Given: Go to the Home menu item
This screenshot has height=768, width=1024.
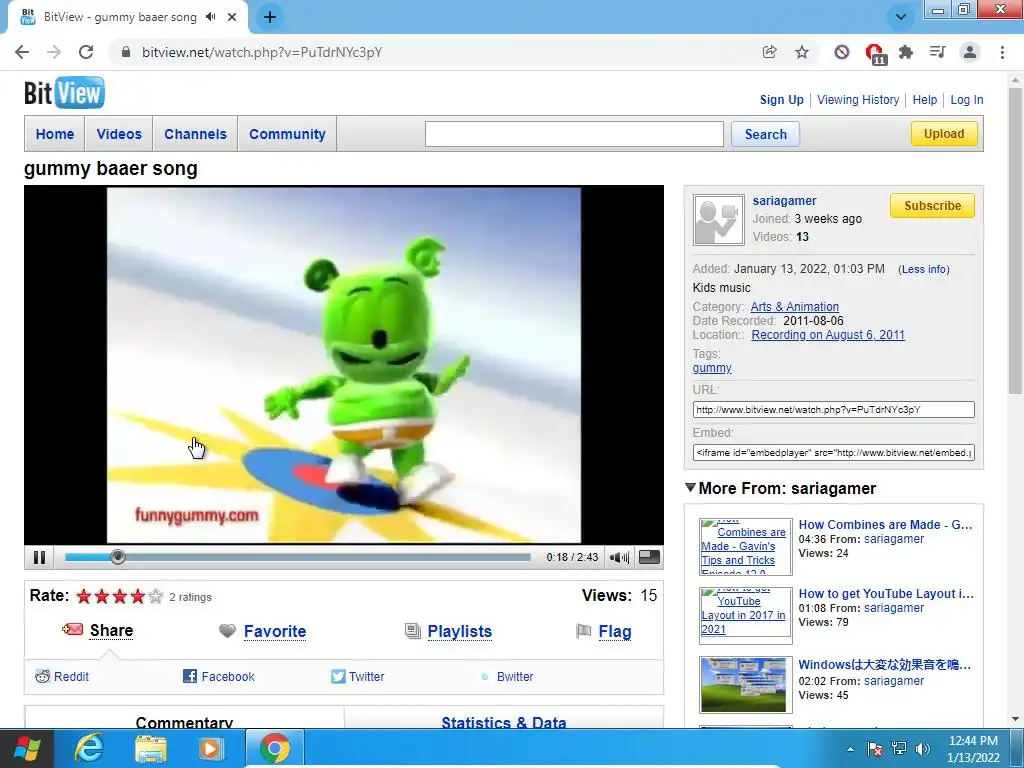Looking at the screenshot, I should [x=55, y=134].
